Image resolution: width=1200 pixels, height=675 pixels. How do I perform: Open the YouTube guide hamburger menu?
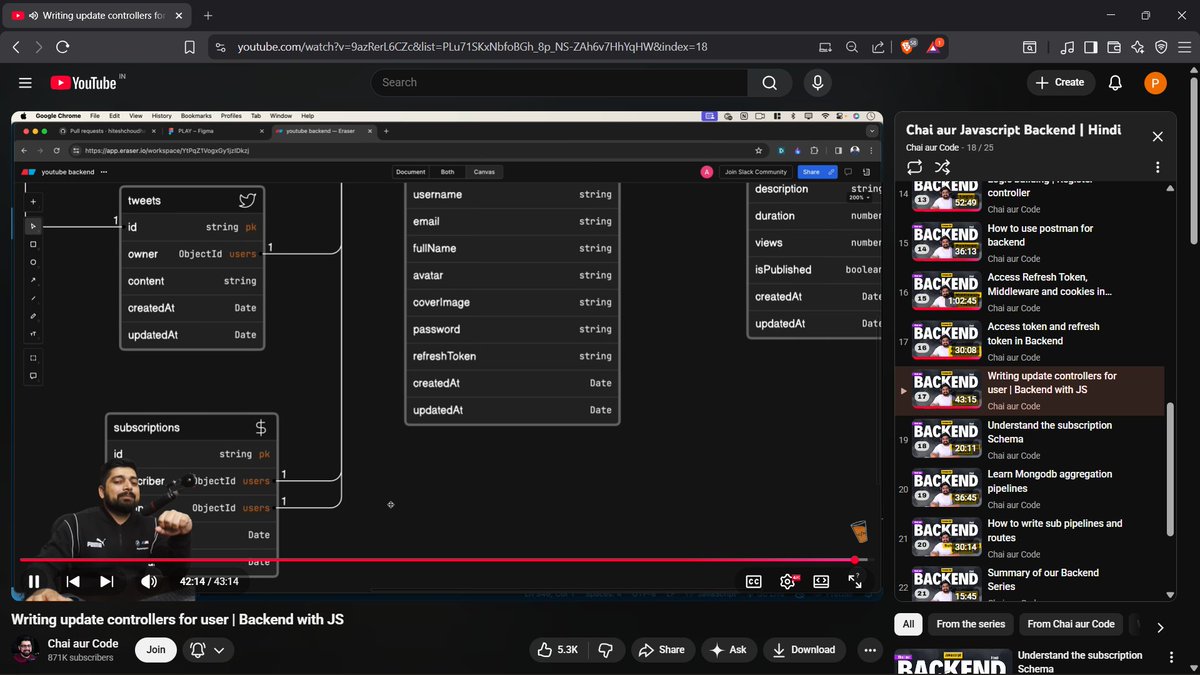(x=26, y=83)
